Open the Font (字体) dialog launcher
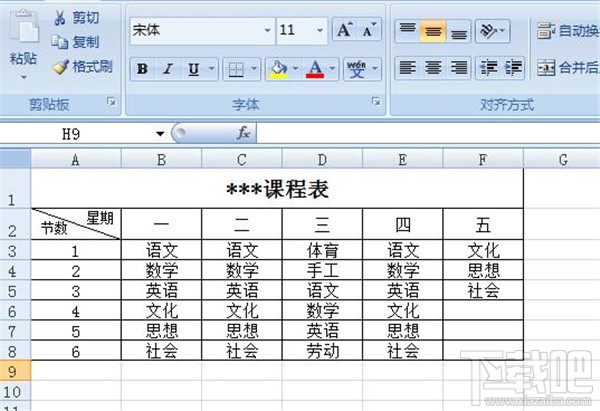Image resolution: width=600 pixels, height=411 pixels. [x=376, y=101]
